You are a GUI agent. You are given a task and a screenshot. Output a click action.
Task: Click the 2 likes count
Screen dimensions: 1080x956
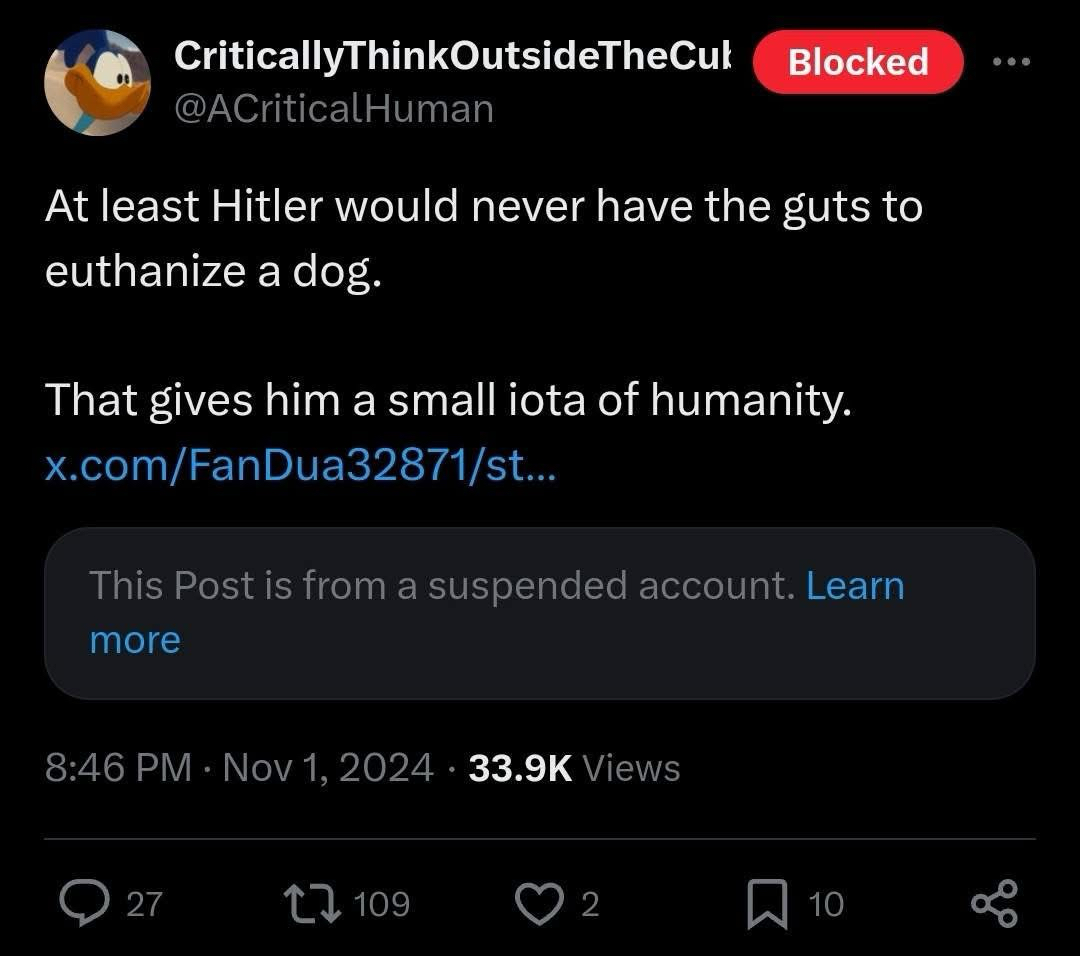pos(590,905)
